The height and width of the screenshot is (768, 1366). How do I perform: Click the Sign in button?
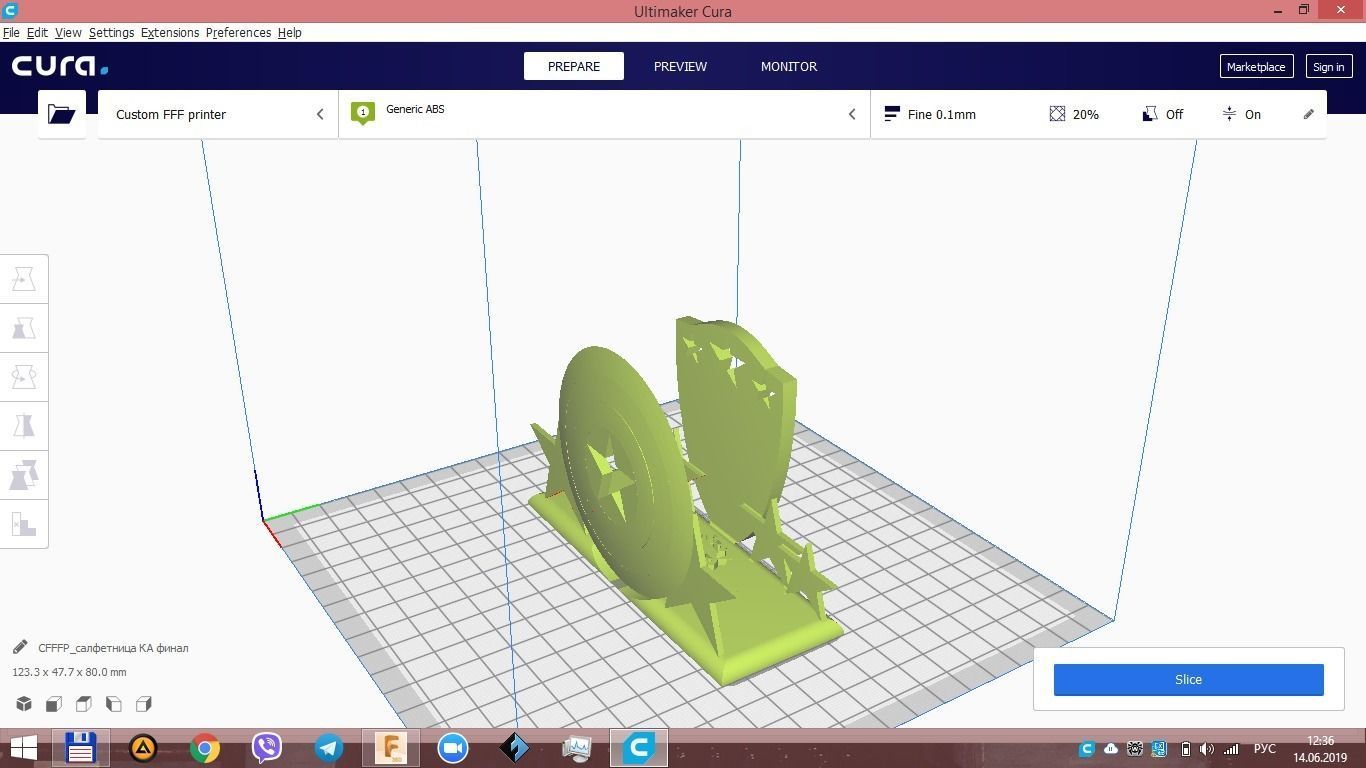[x=1328, y=66]
